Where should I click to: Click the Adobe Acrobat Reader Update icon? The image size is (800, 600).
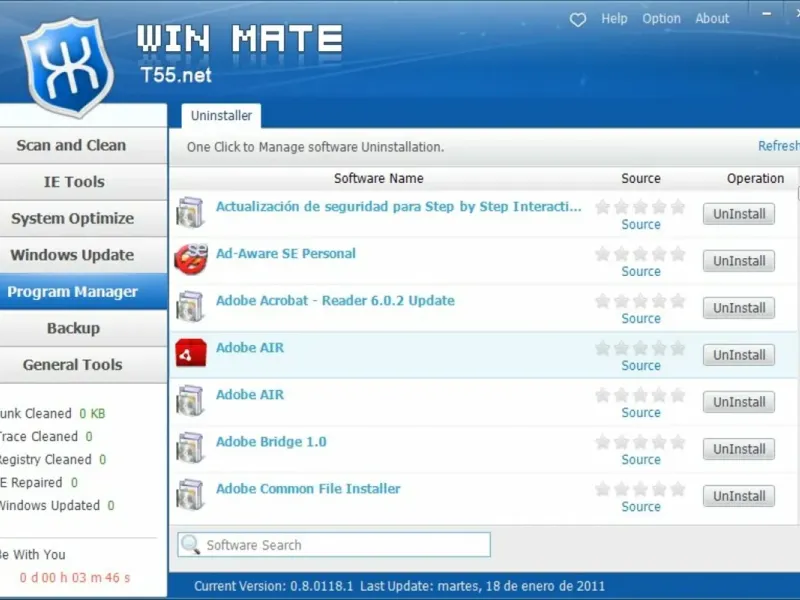[190, 307]
